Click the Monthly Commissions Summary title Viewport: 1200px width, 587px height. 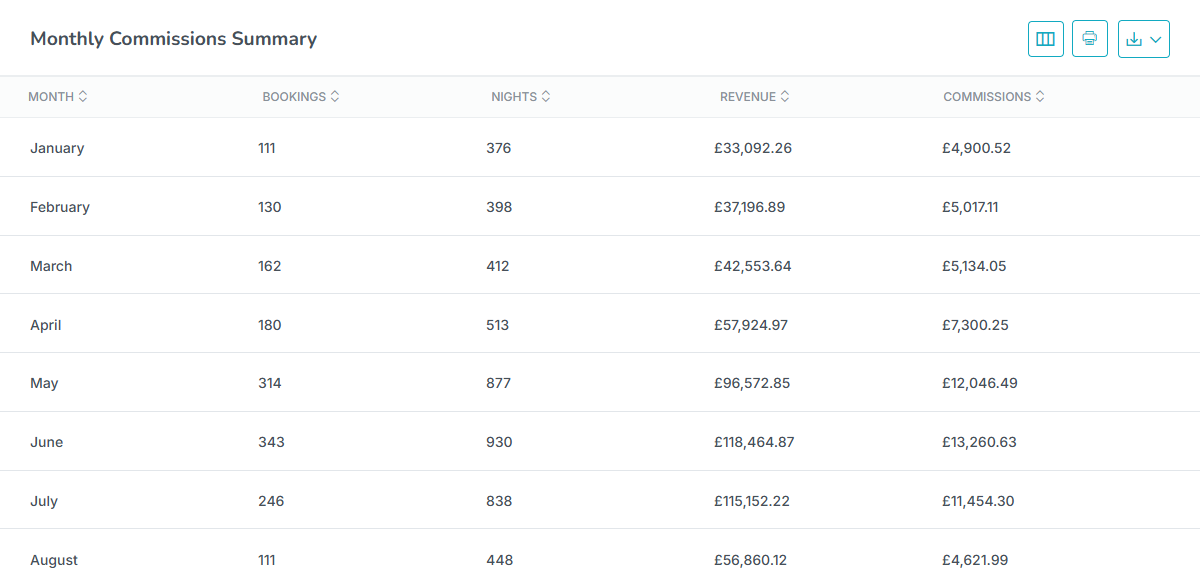pyautogui.click(x=174, y=39)
